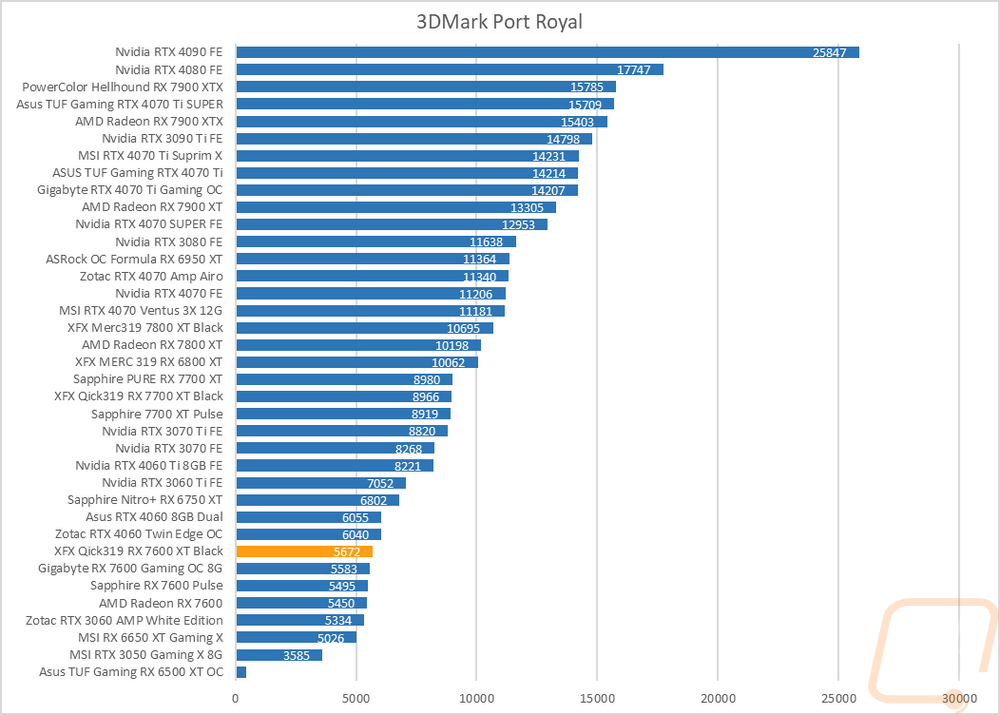The image size is (1000, 715).
Task: Select the AMD Radeon RX 7600 label
Action: click(161, 603)
